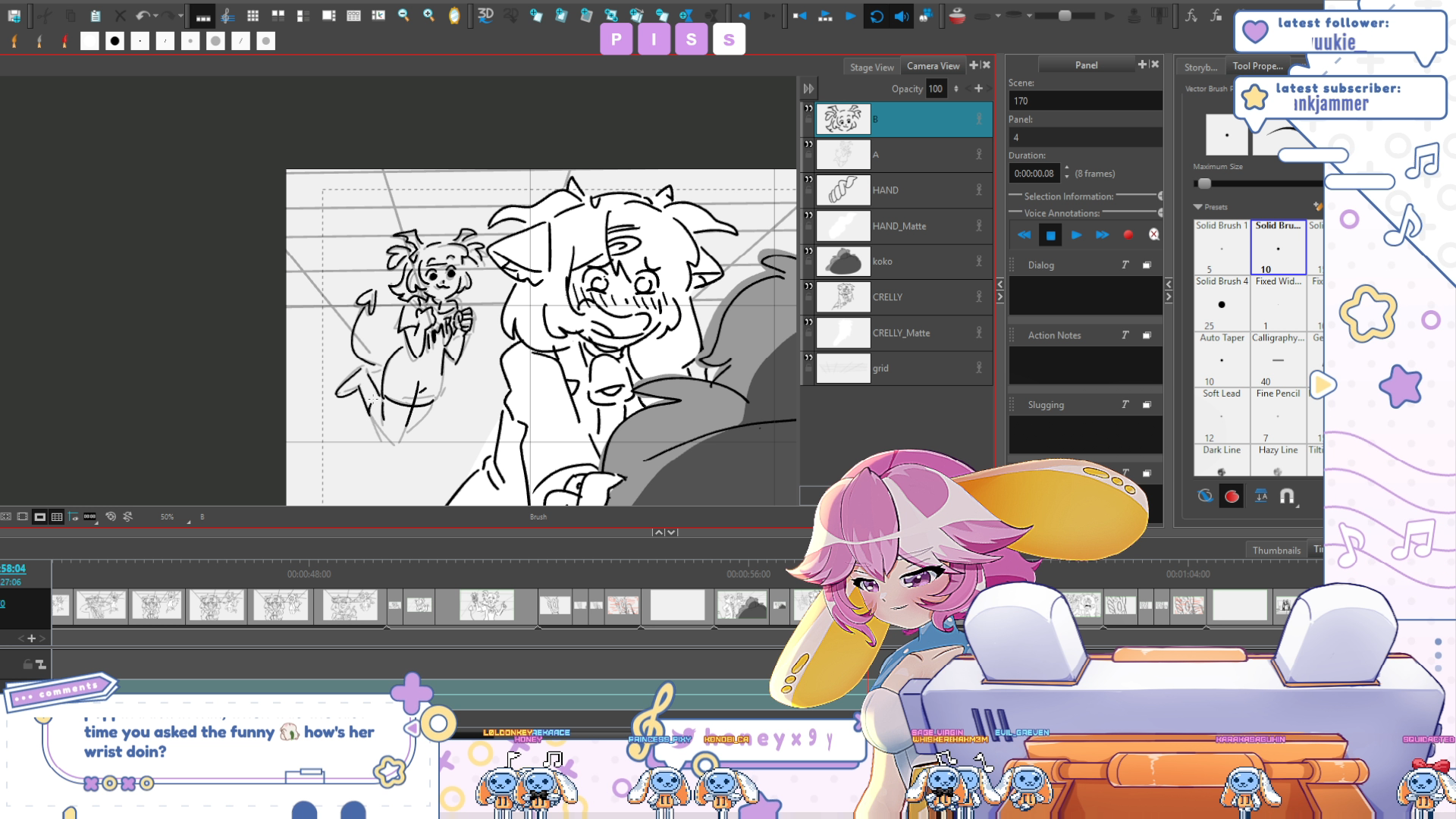Add a new layer with plus button
The height and width of the screenshot is (819, 1456).
point(978,89)
